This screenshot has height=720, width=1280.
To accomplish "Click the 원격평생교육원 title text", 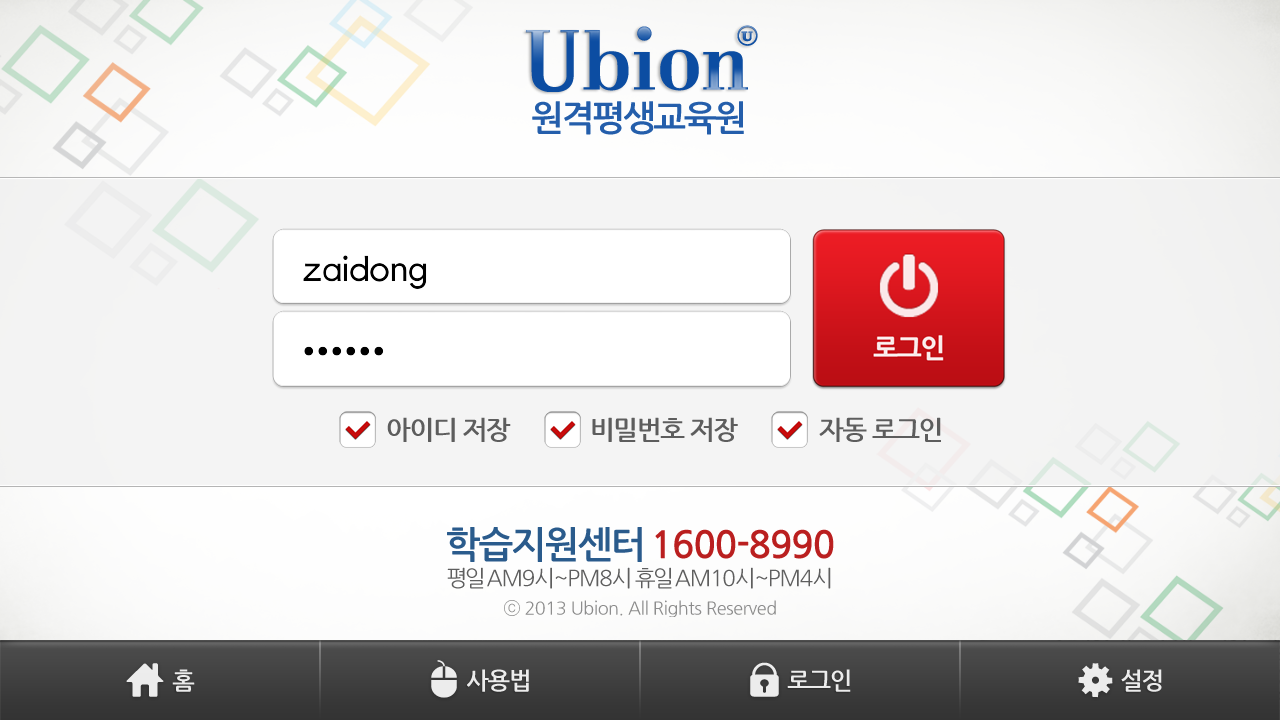I will [639, 116].
